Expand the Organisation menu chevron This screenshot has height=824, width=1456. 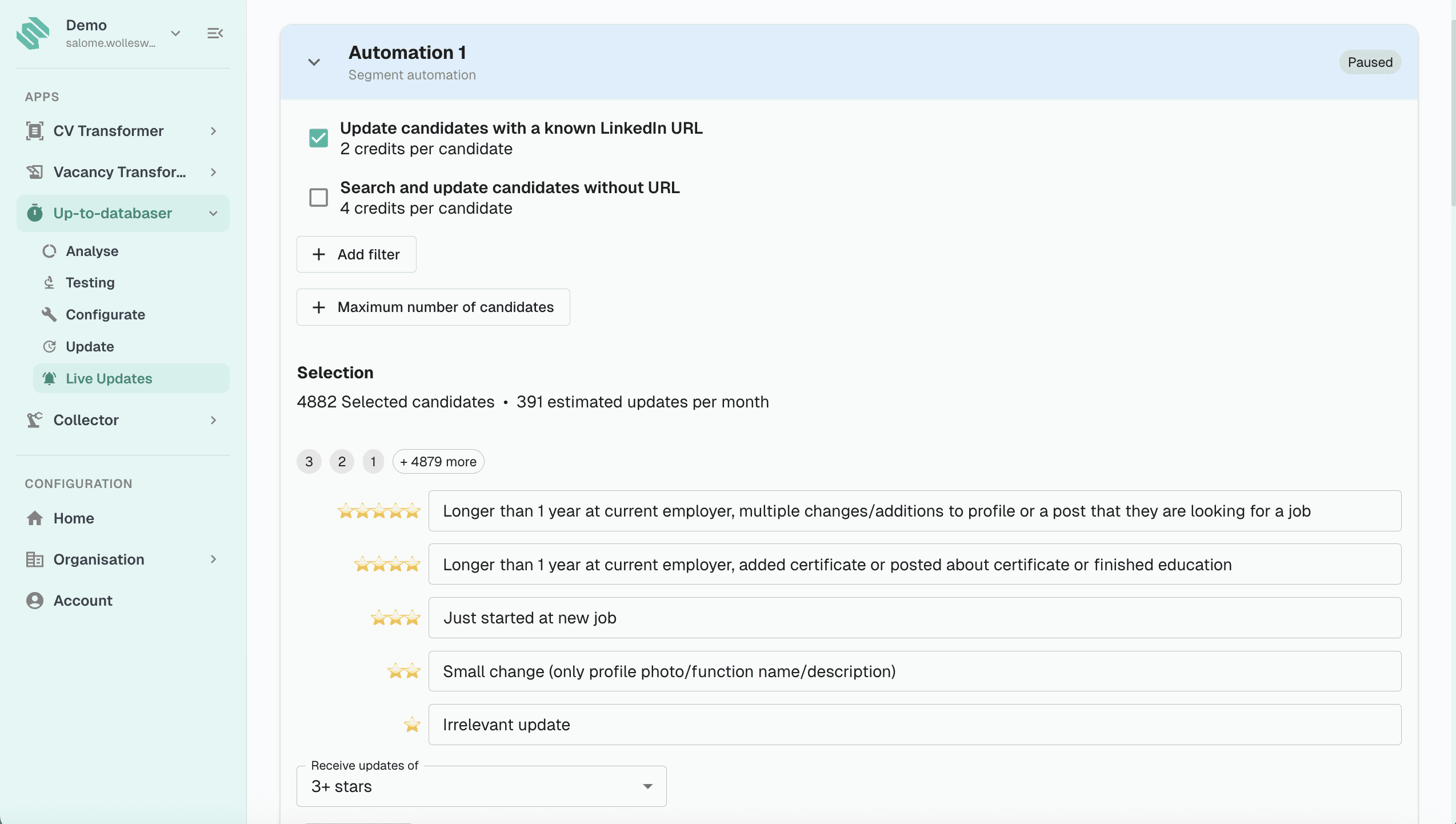(x=213, y=559)
